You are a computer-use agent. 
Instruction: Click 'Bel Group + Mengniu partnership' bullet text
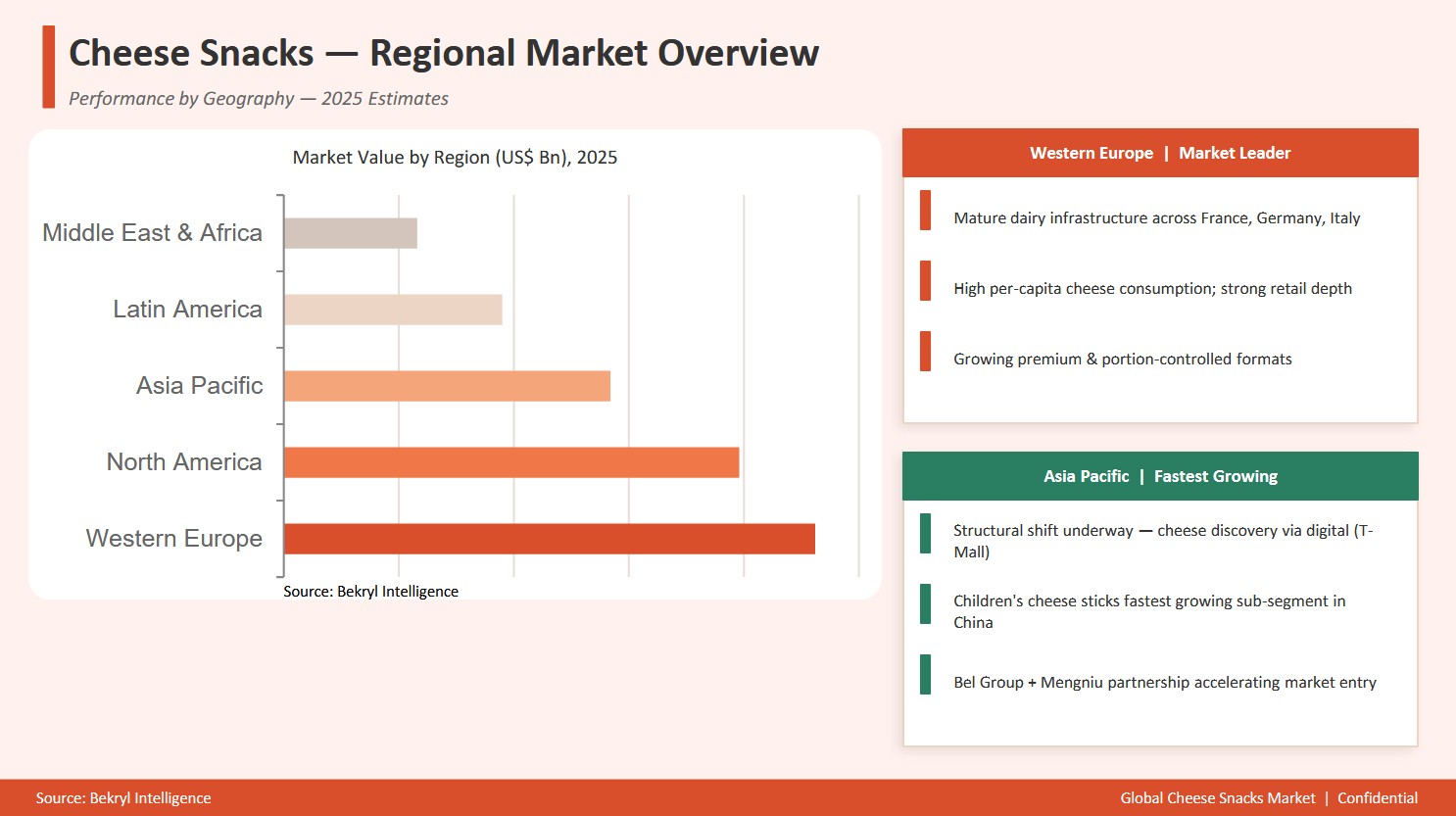click(x=1165, y=683)
